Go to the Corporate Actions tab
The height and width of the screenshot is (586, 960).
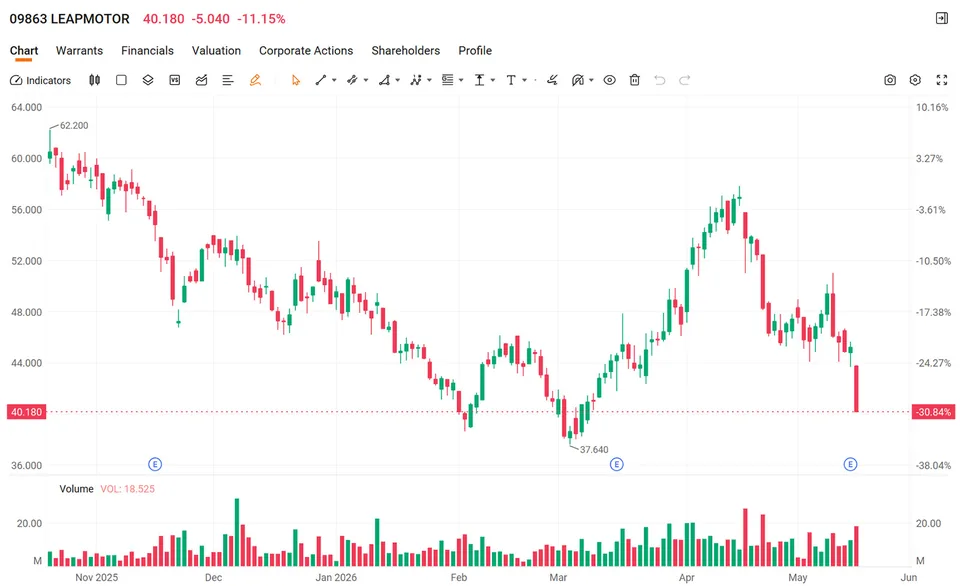click(306, 51)
